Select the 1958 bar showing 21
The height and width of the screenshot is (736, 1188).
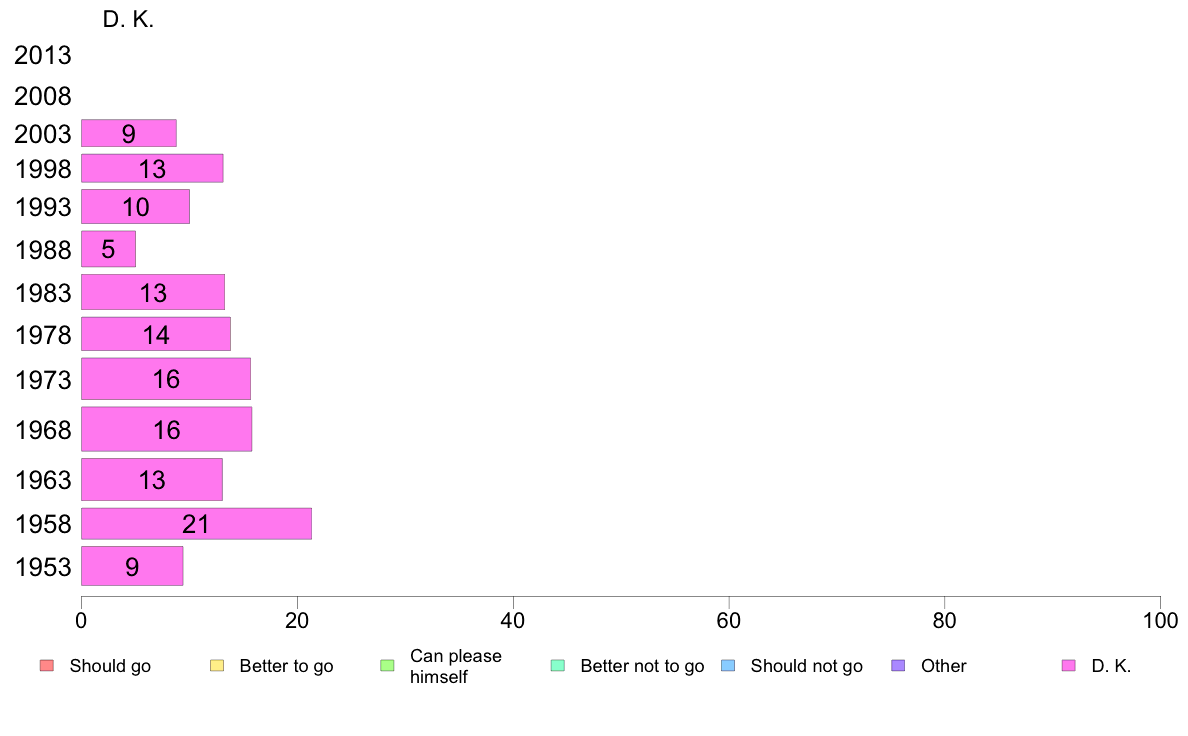click(196, 524)
